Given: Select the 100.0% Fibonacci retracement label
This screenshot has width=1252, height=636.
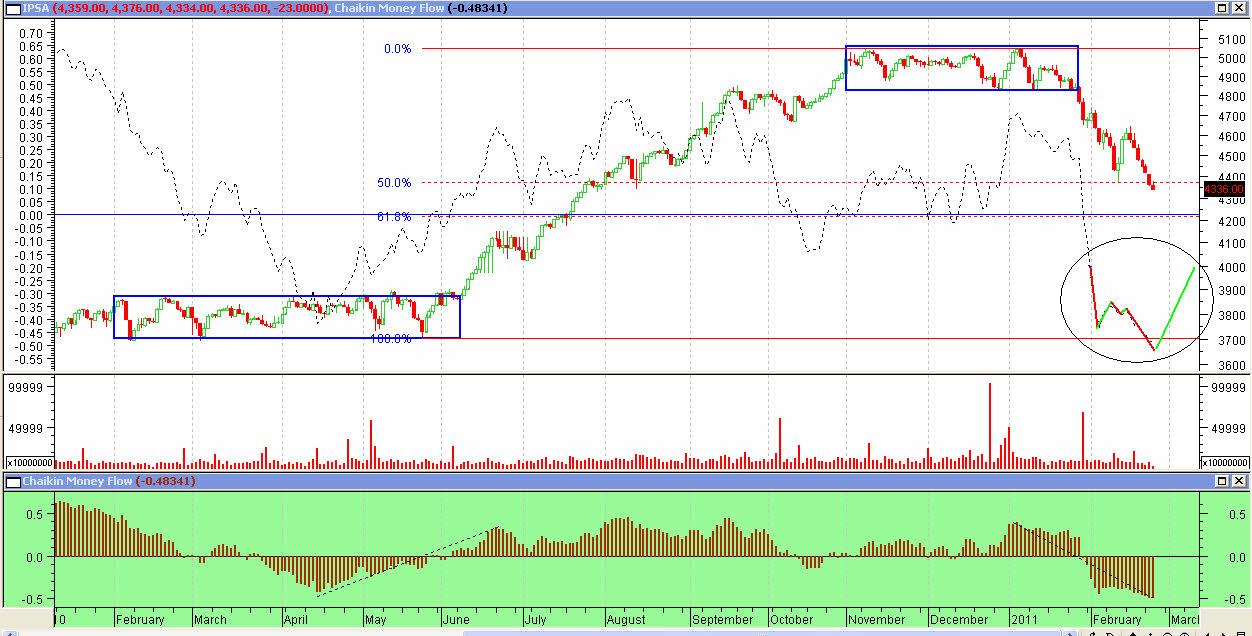Looking at the screenshot, I should click(x=391, y=339).
